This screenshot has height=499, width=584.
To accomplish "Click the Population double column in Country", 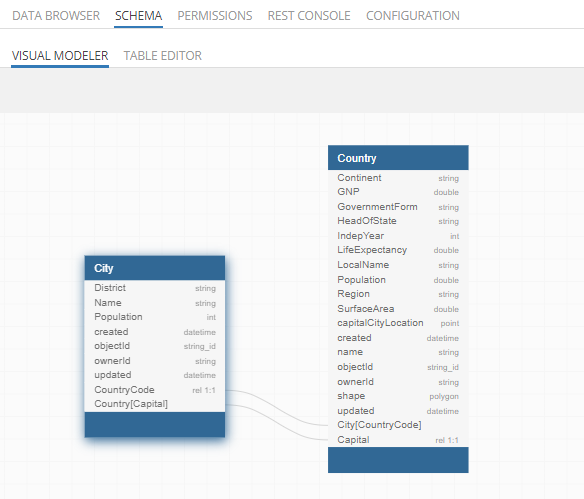I will 398,280.
